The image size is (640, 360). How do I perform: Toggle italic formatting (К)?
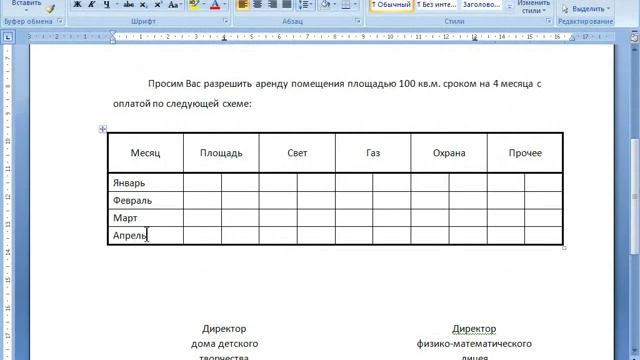[91, 4]
